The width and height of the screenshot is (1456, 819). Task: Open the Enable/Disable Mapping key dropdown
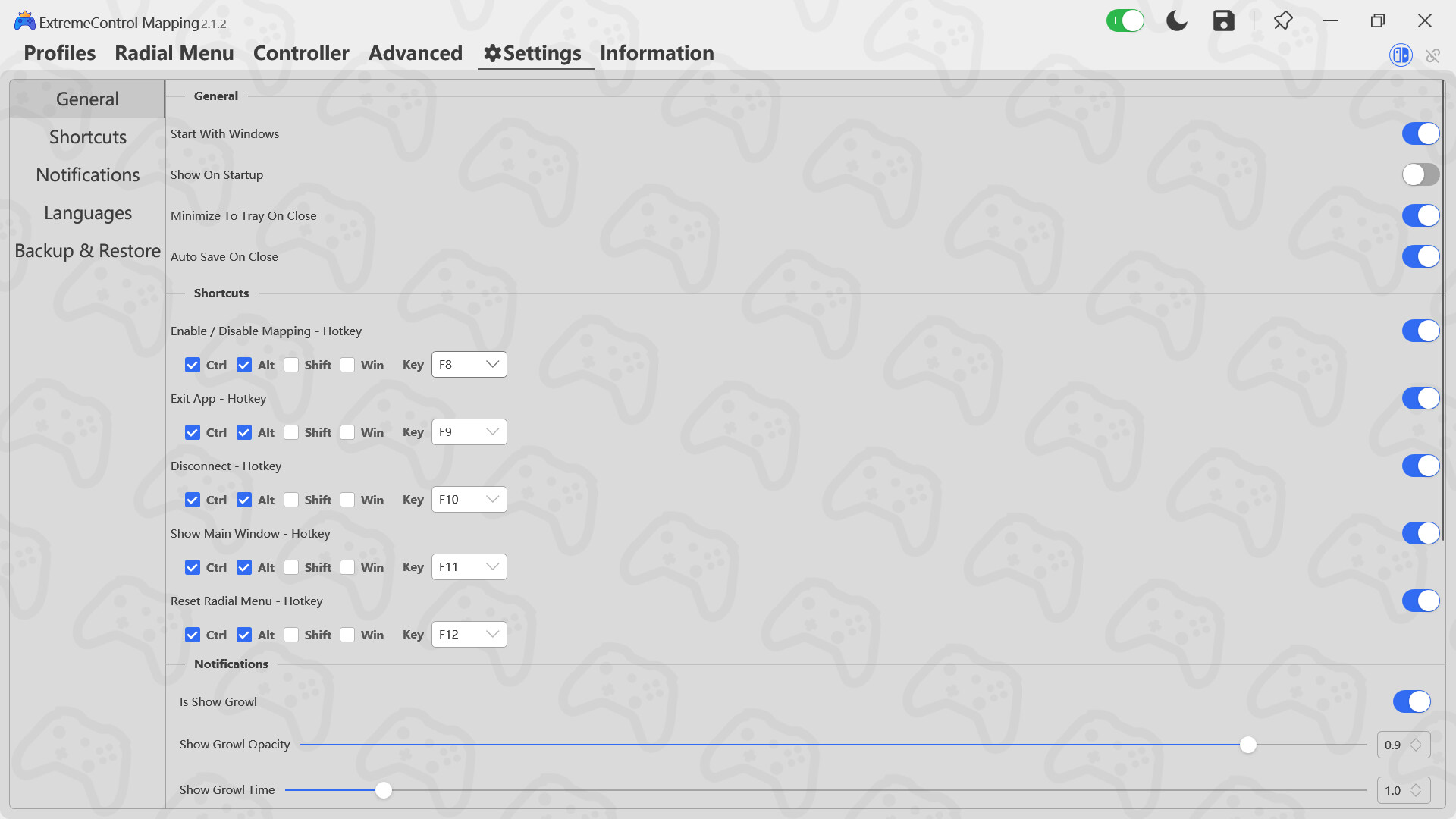coord(469,364)
